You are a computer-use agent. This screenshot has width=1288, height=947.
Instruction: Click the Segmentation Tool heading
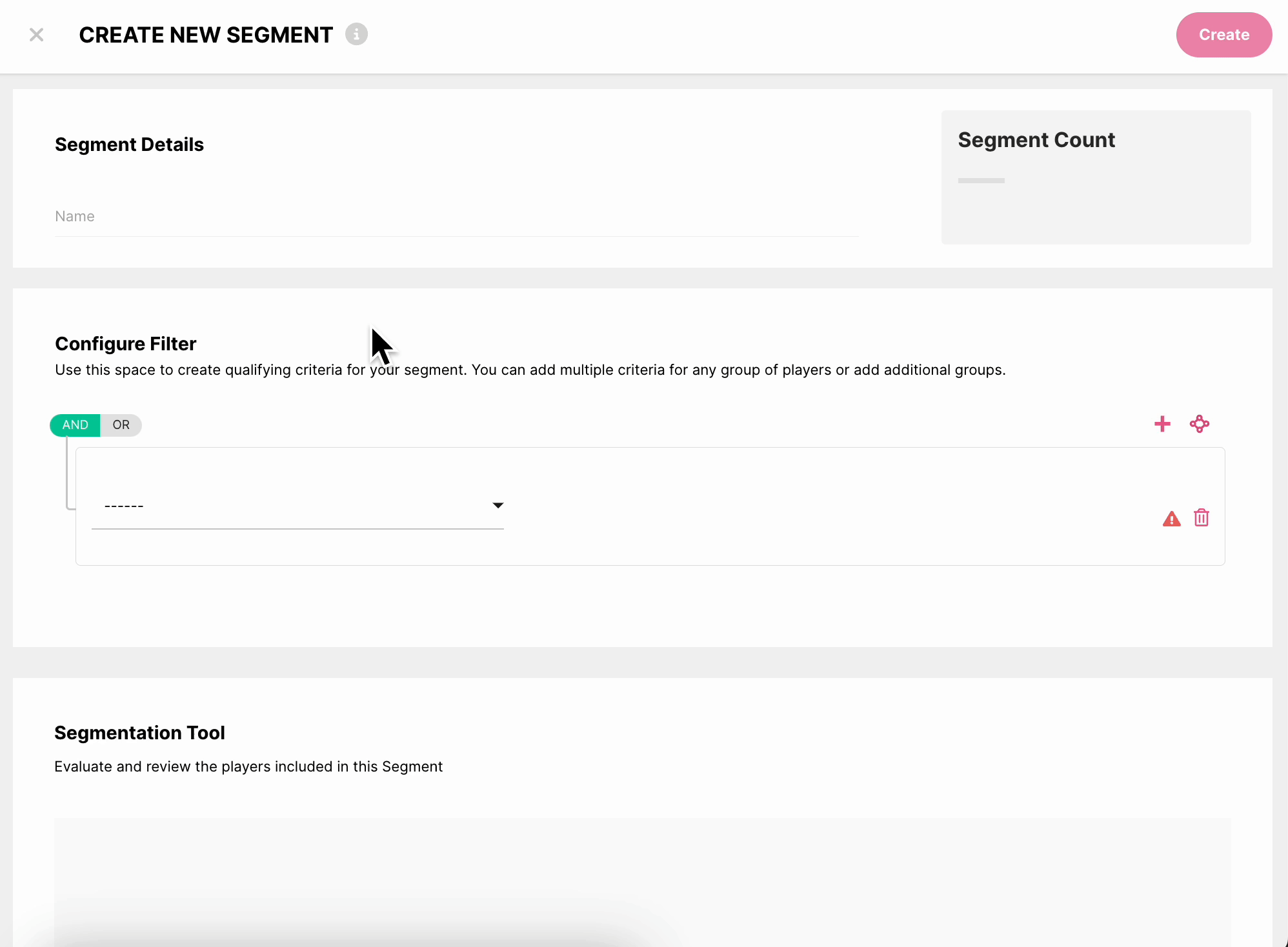coord(139,733)
